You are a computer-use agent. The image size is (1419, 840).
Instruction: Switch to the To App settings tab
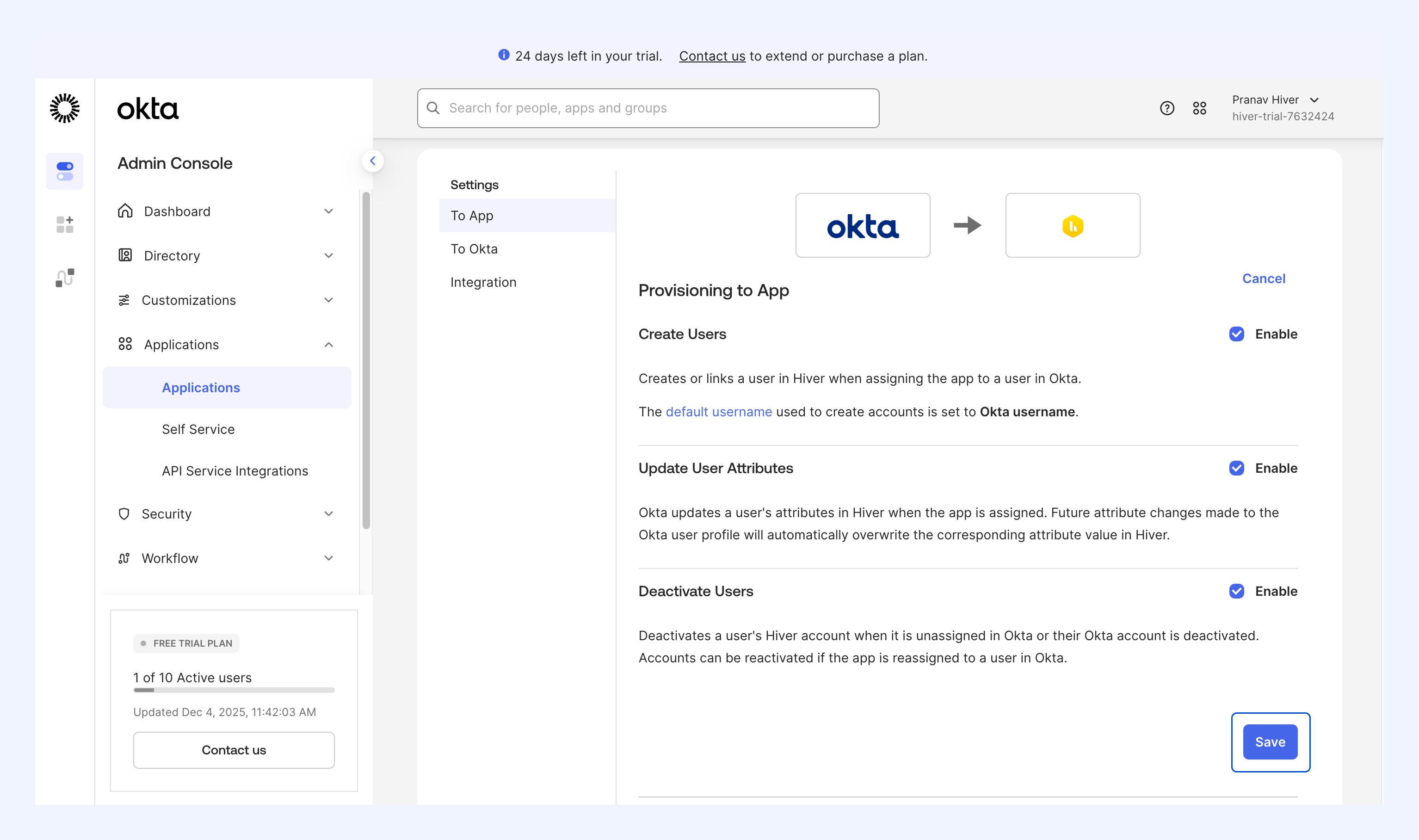click(528, 216)
